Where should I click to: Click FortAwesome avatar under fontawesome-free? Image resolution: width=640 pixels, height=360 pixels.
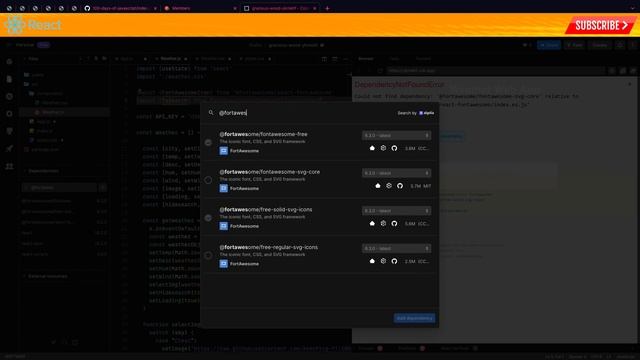tap(223, 151)
